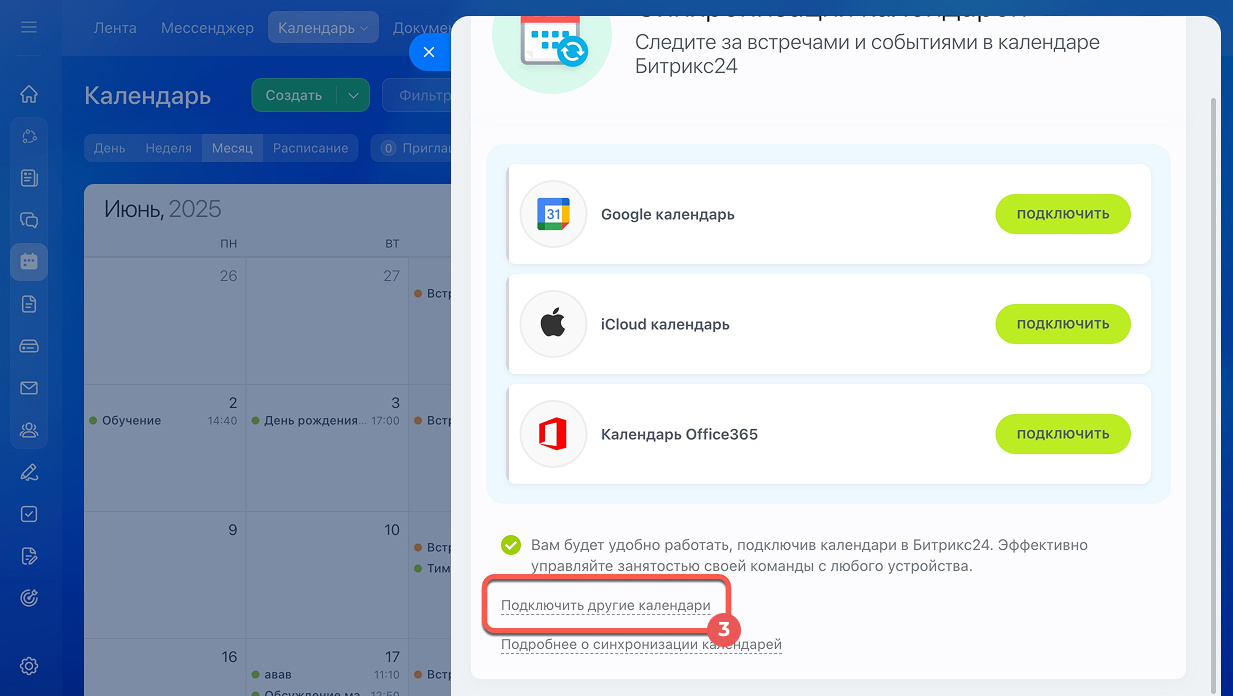
Task: Connect Календарь Office365
Action: [1062, 434]
